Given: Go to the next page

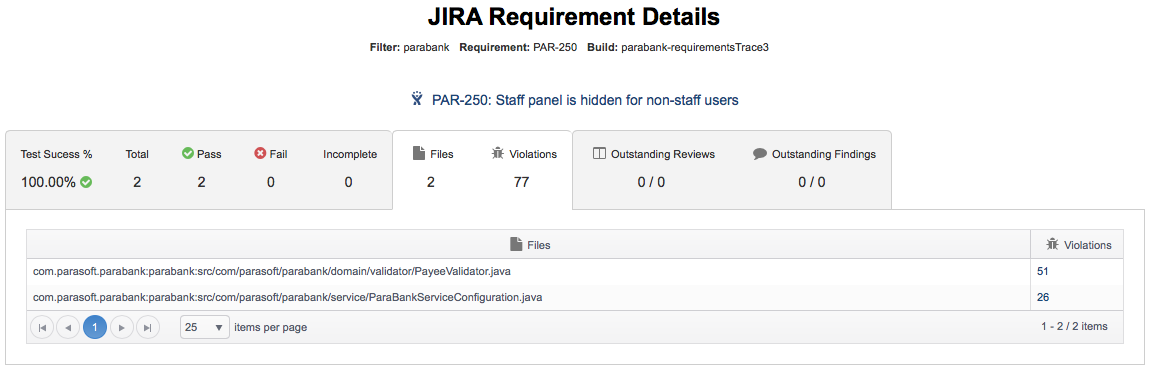Looking at the screenshot, I should point(122,327).
